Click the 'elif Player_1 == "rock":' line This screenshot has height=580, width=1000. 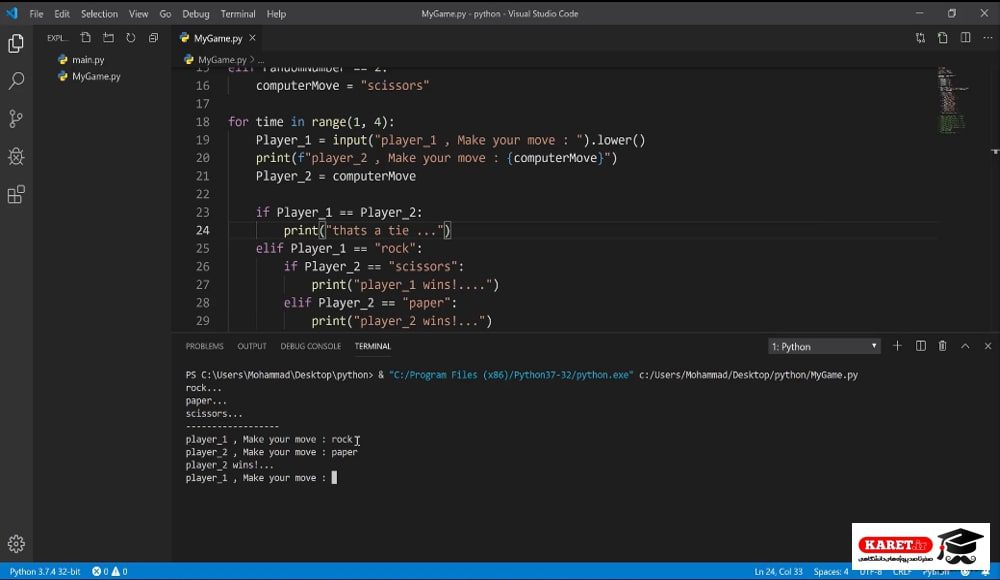point(339,248)
